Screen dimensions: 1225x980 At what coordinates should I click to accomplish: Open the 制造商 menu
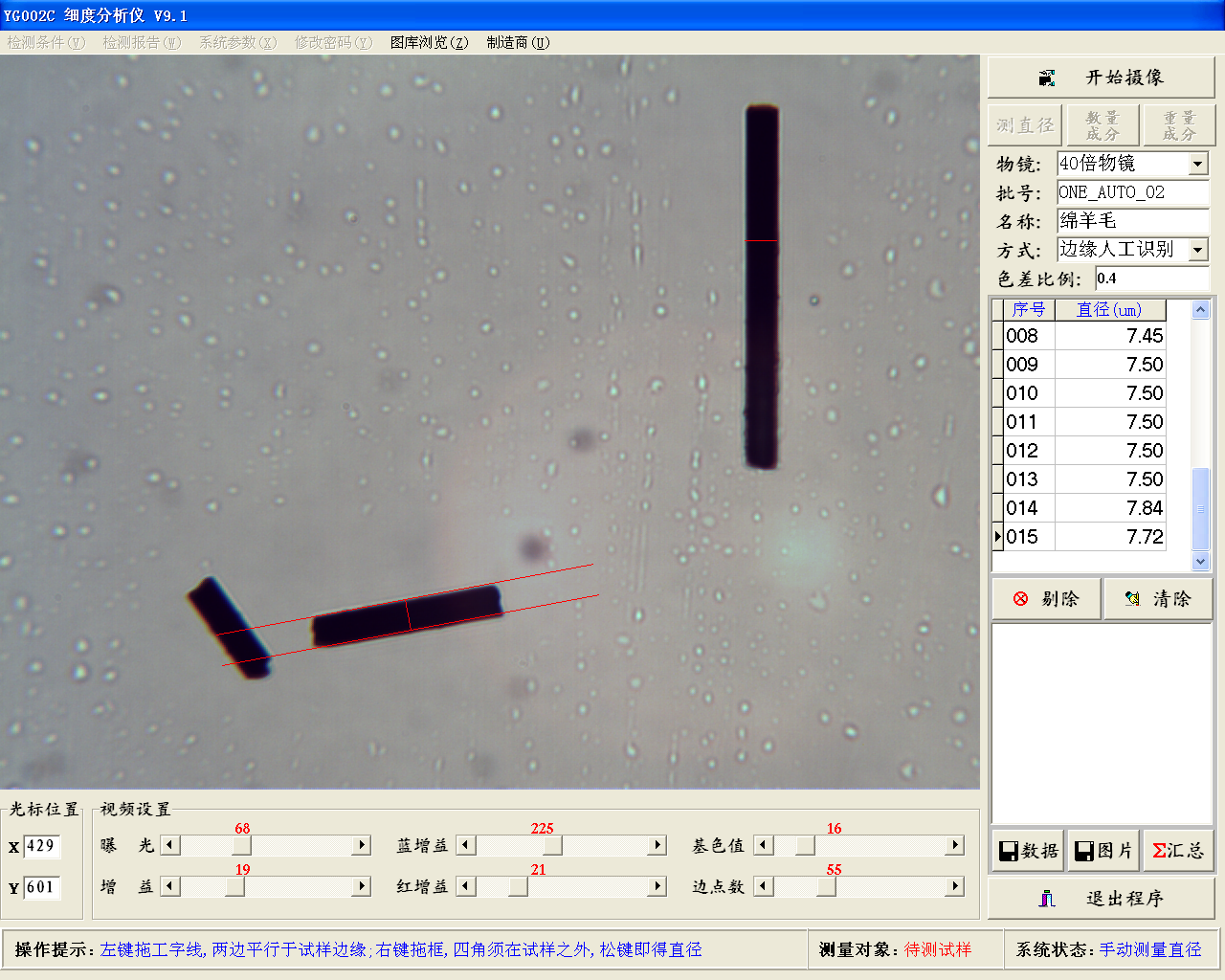pyautogui.click(x=518, y=42)
